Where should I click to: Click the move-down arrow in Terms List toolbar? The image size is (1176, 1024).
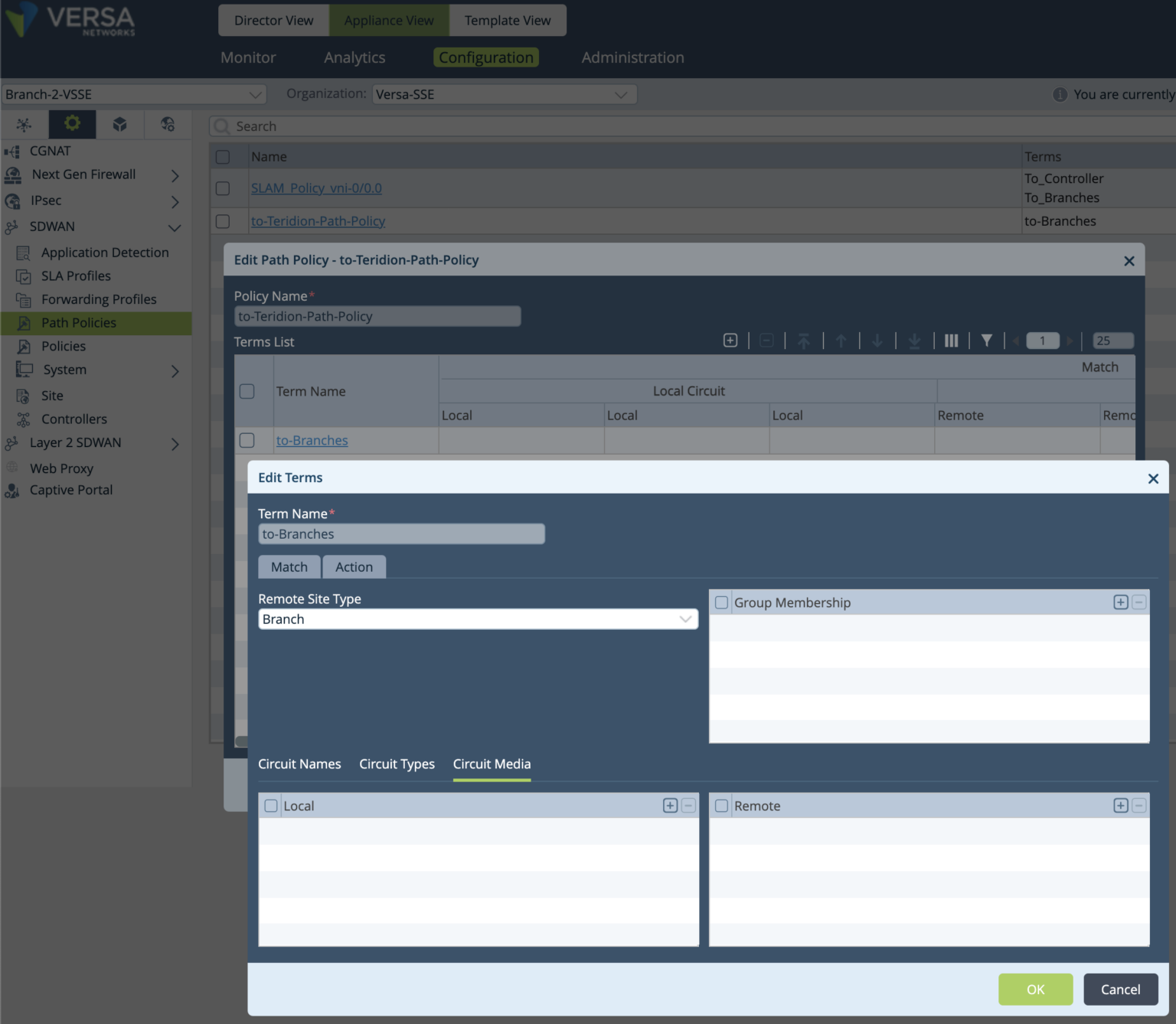coord(877,340)
